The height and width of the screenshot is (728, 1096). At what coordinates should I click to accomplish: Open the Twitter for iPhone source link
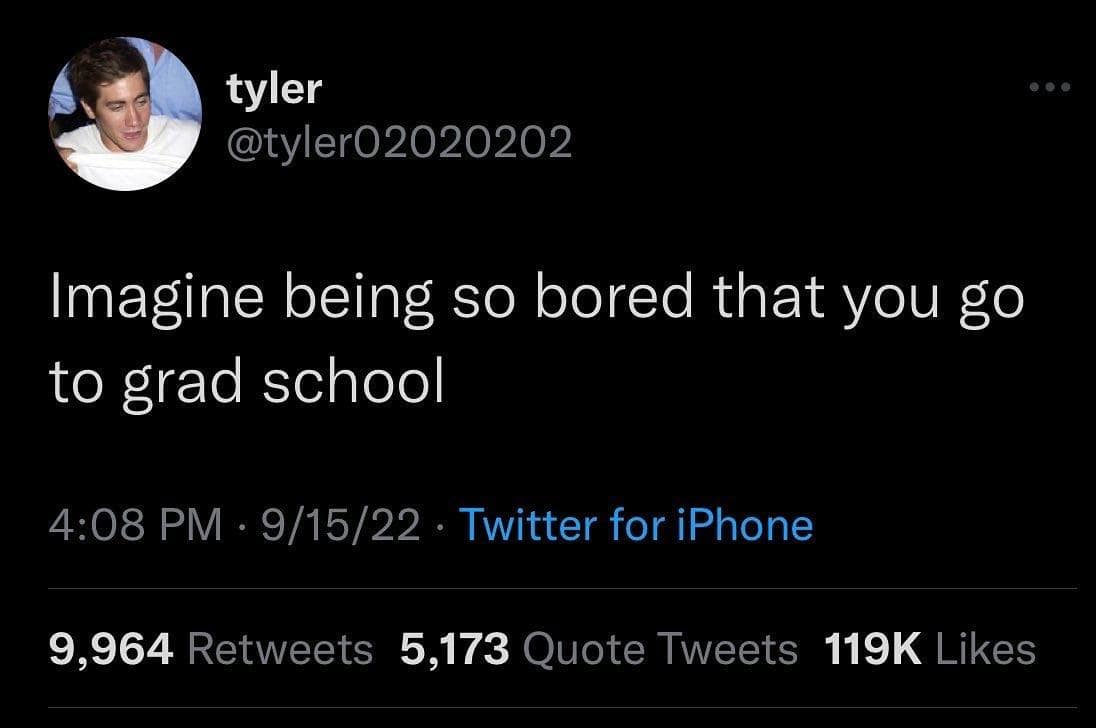click(635, 525)
